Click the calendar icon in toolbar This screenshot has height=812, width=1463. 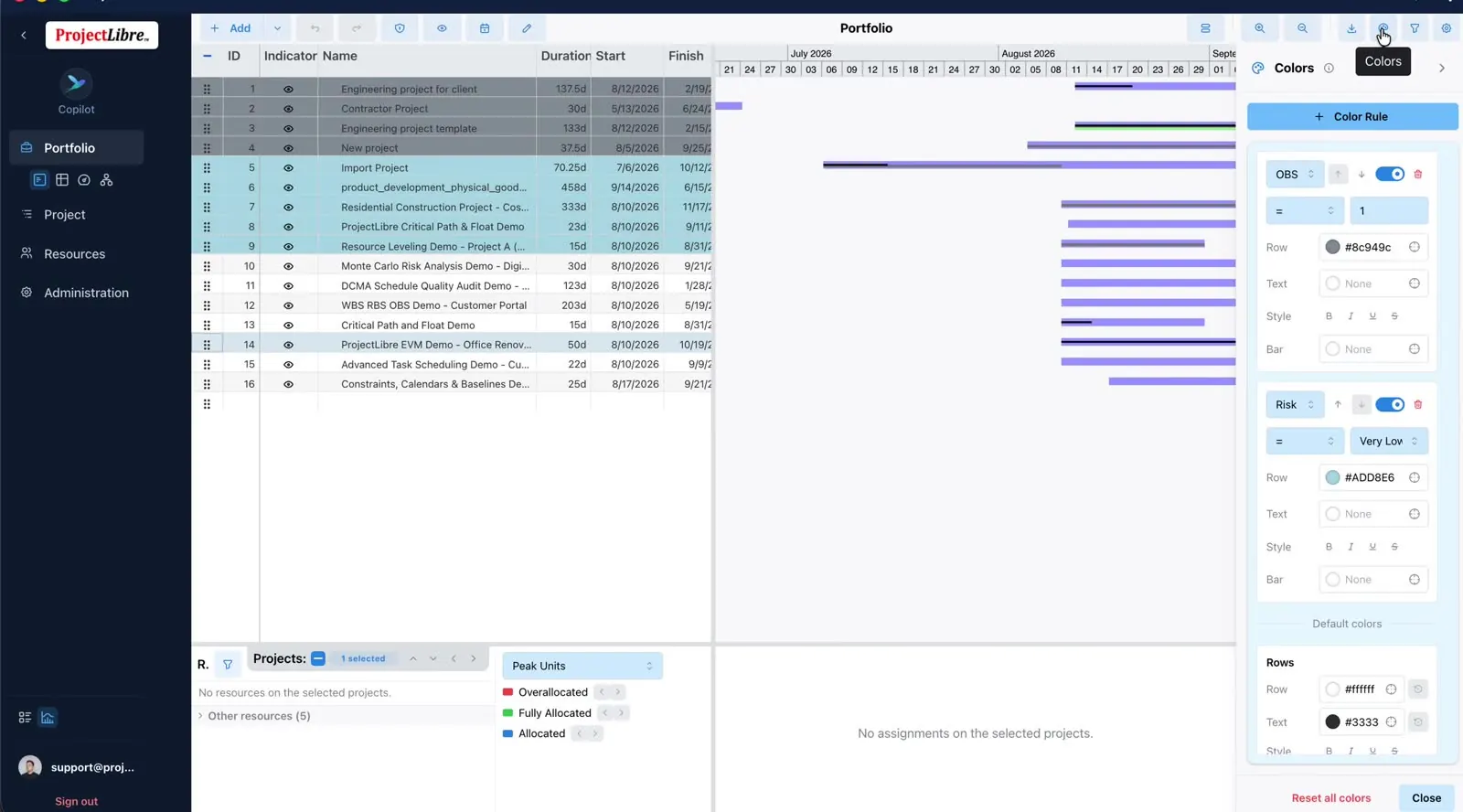[x=485, y=28]
